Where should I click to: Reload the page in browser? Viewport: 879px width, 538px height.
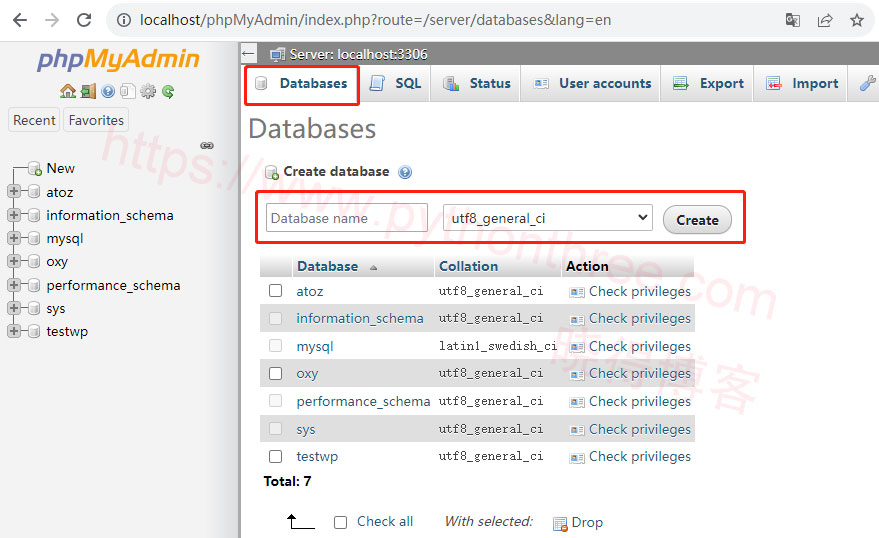point(84,20)
